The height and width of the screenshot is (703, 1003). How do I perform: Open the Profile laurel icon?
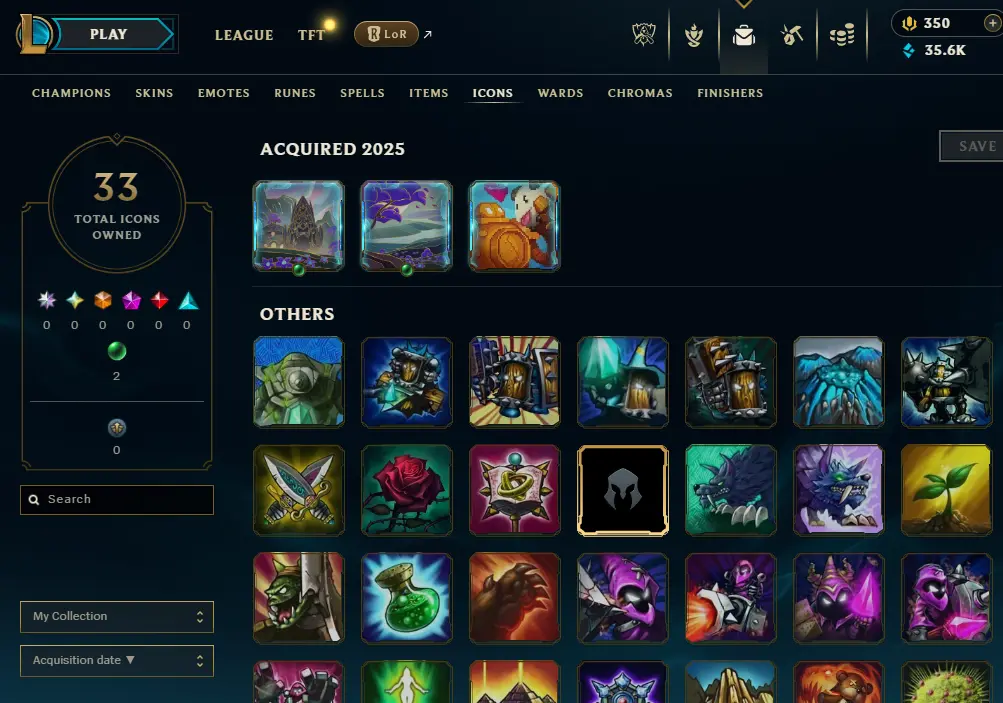click(x=693, y=35)
